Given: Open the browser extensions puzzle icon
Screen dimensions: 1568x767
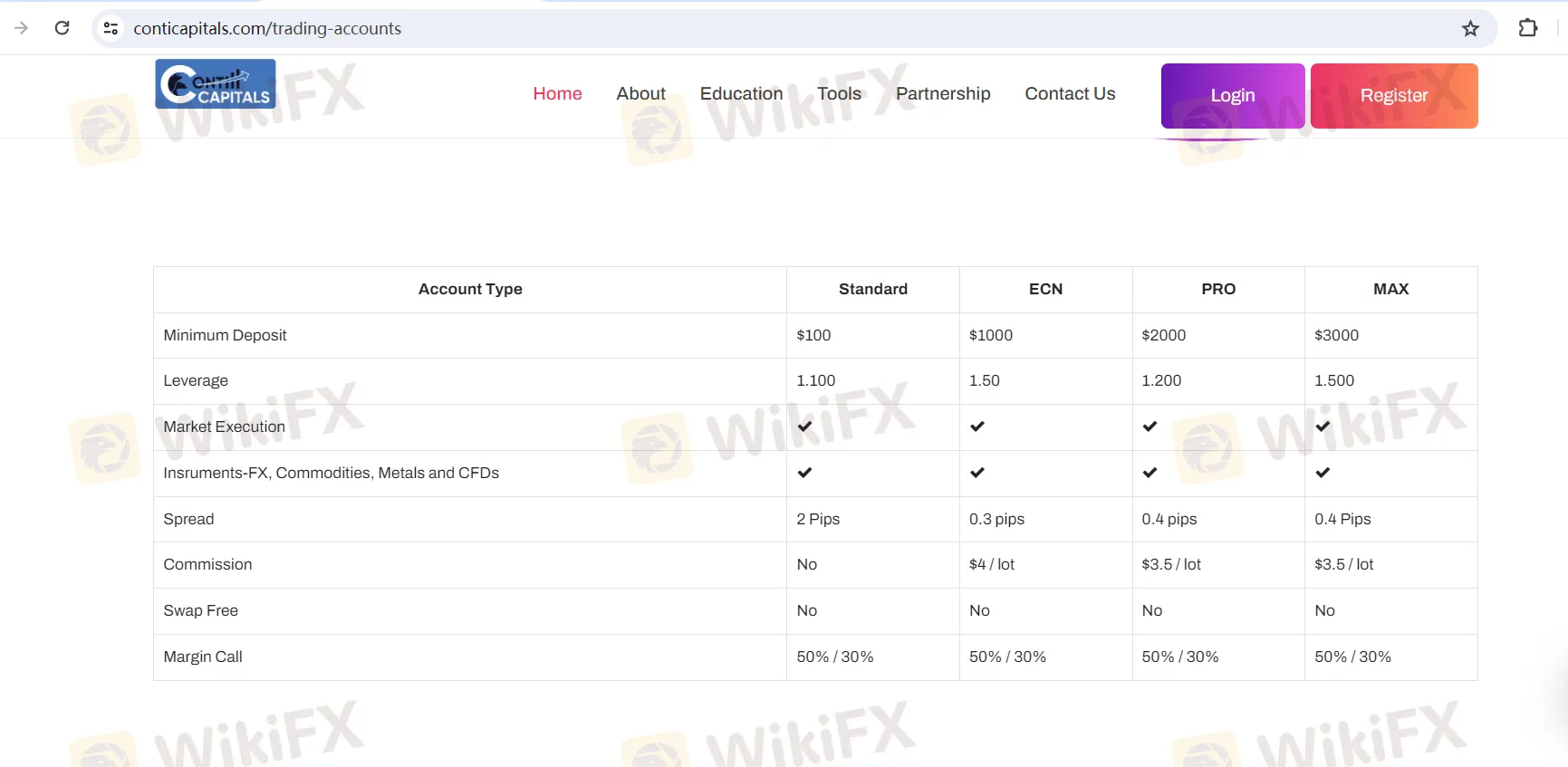Looking at the screenshot, I should 1528,28.
